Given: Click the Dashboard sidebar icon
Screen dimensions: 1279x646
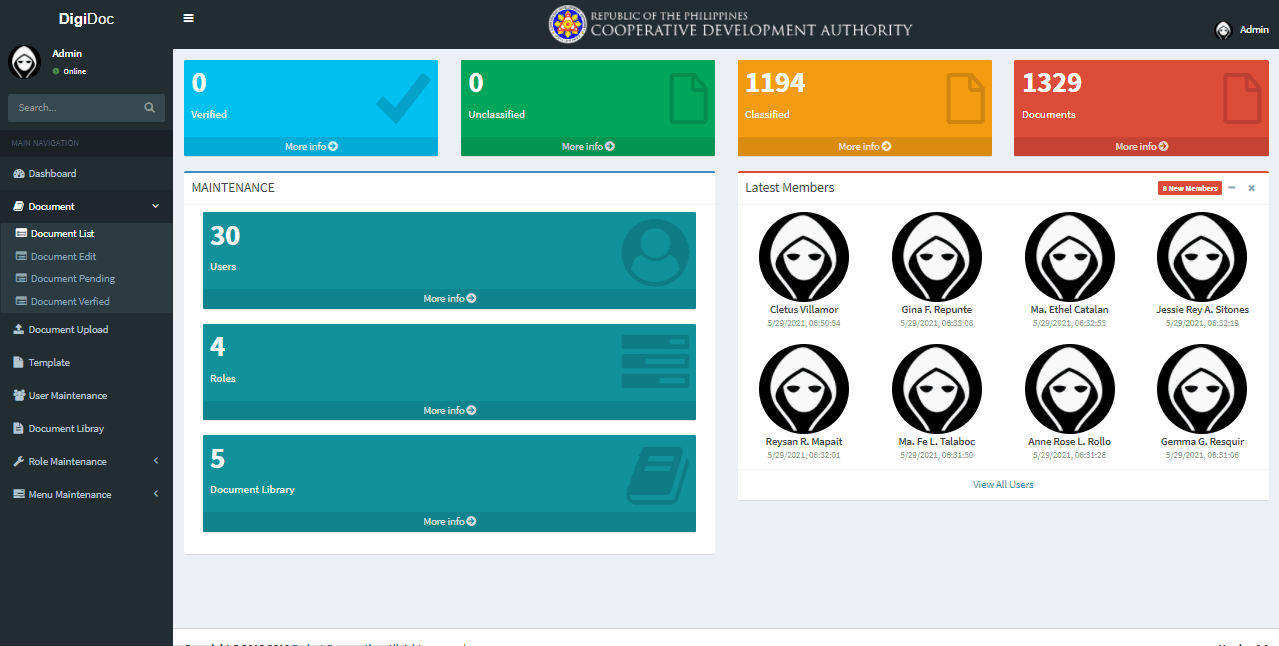Looking at the screenshot, I should click(x=19, y=174).
